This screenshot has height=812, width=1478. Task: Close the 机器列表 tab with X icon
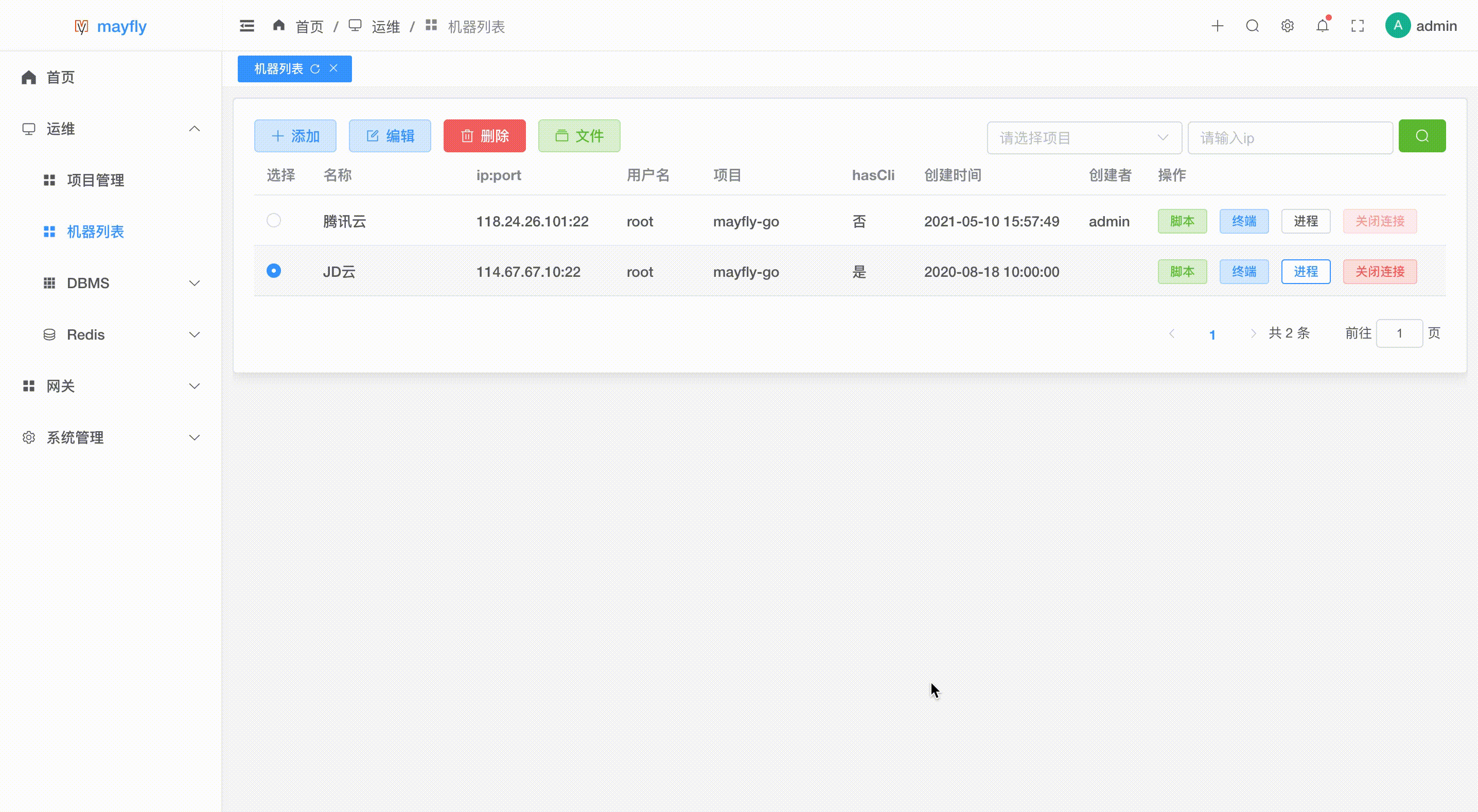pyautogui.click(x=333, y=68)
